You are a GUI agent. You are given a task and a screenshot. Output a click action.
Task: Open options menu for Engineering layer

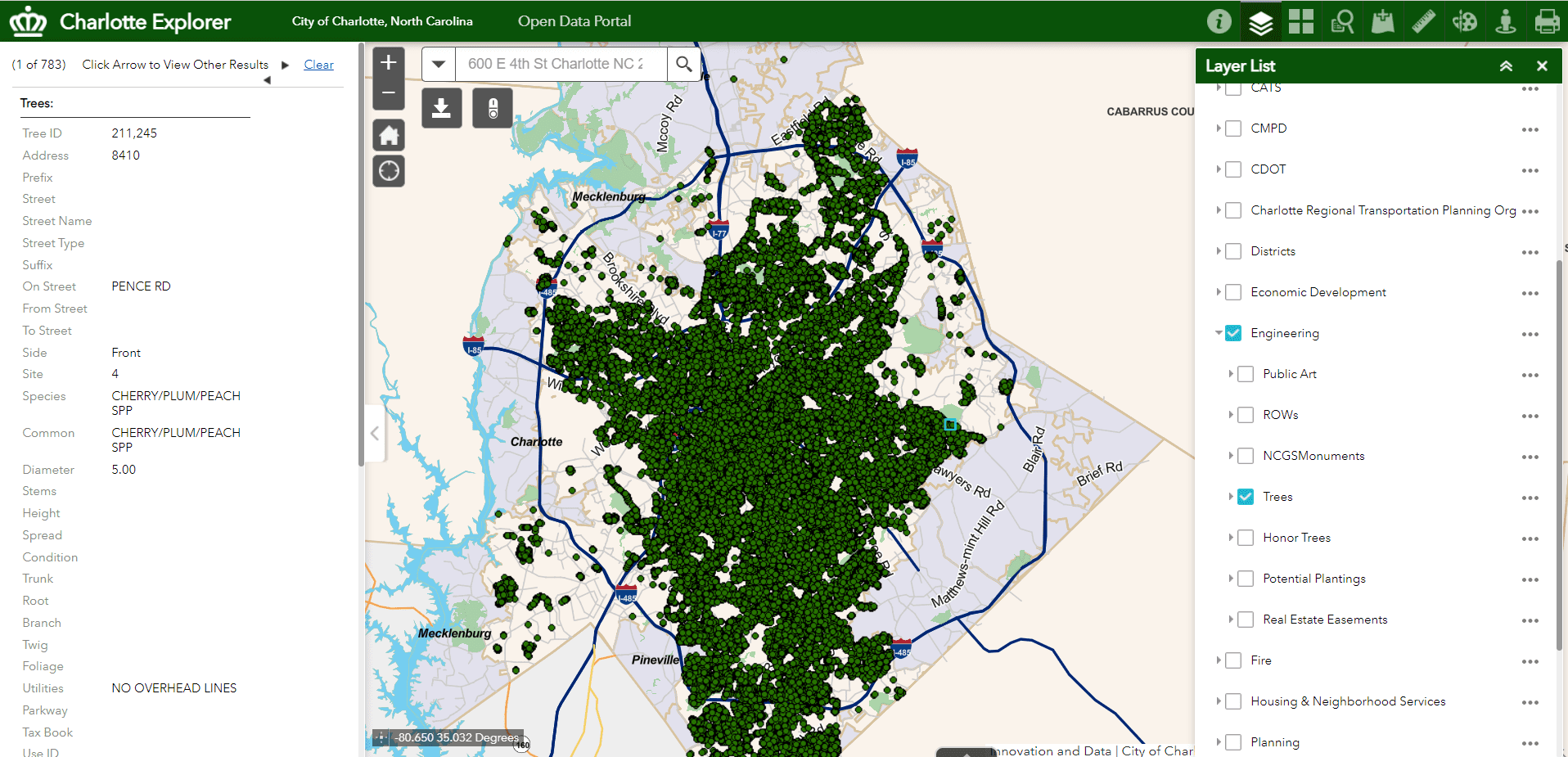coord(1530,334)
